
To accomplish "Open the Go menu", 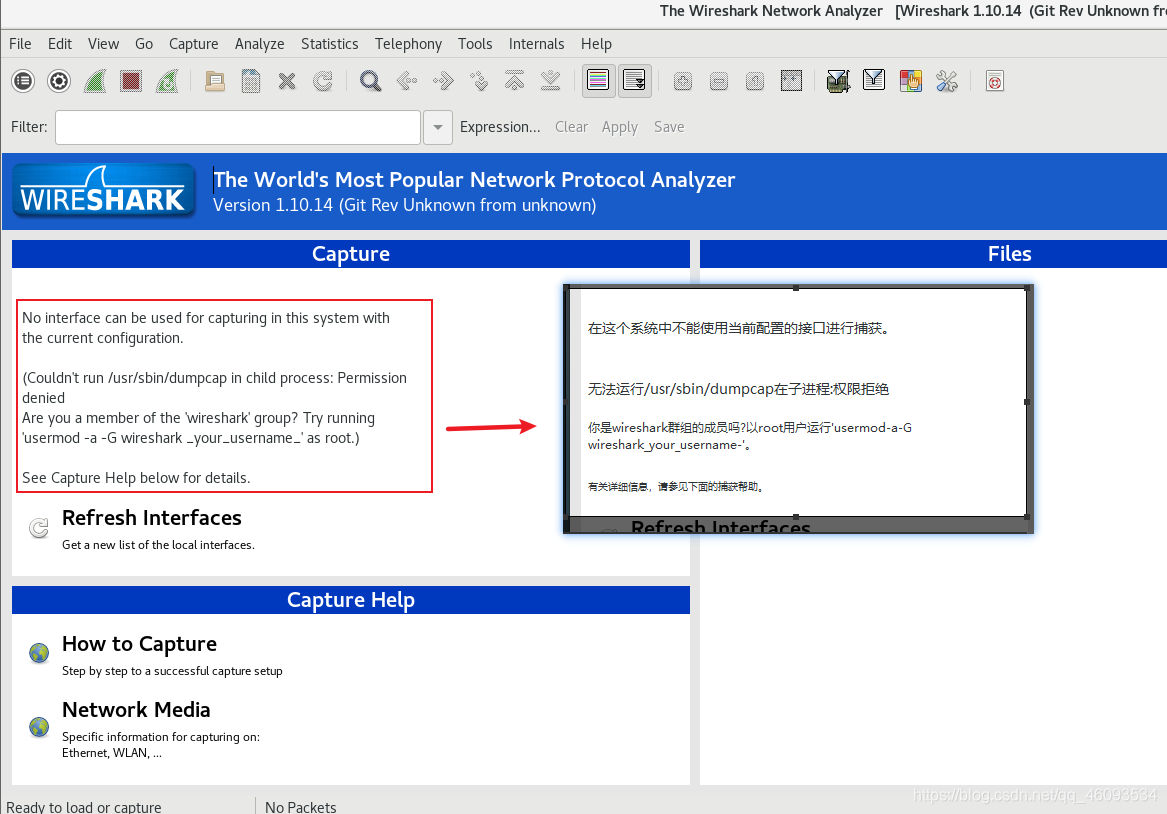I will 144,44.
